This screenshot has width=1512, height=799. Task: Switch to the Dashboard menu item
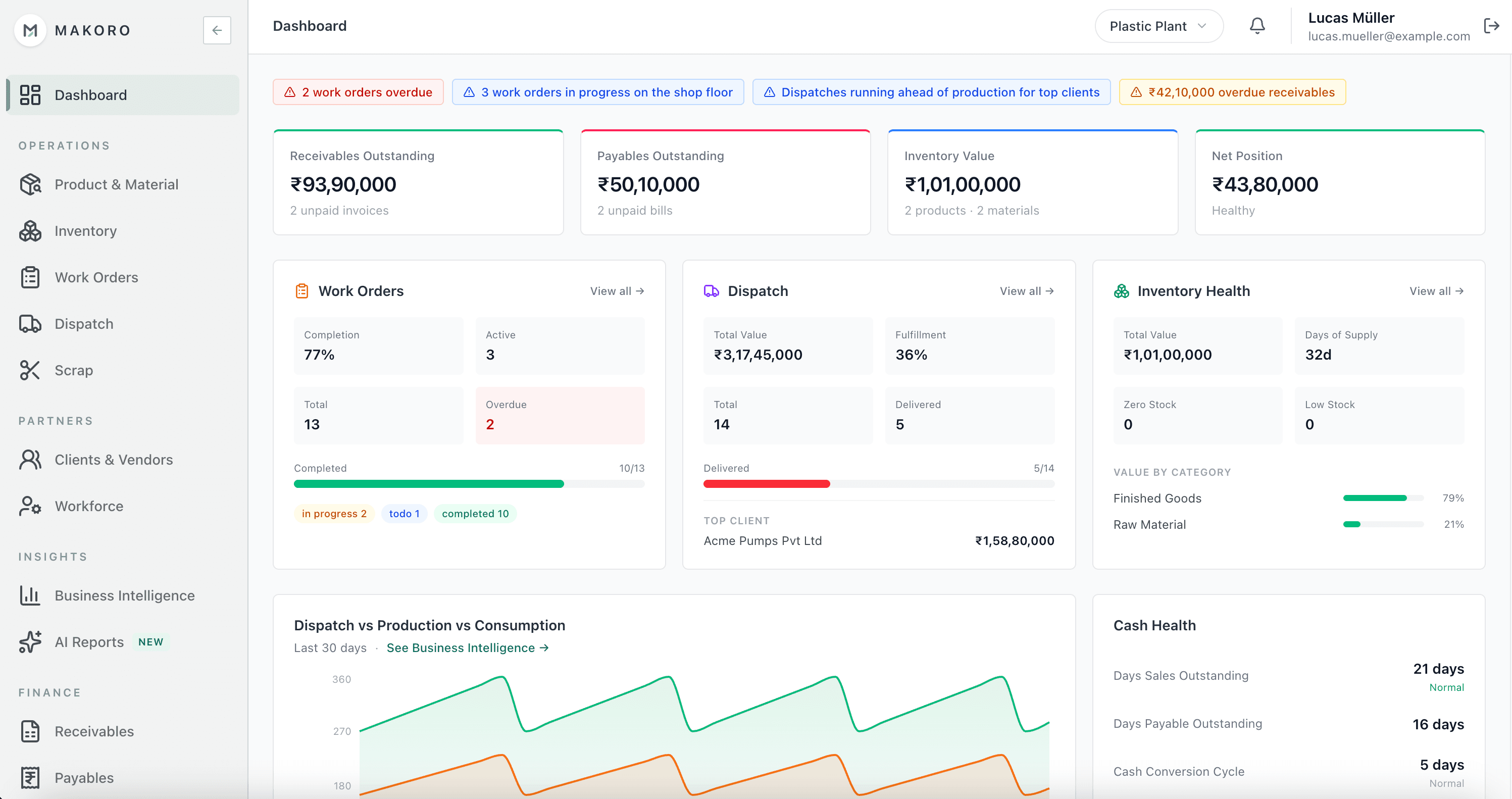point(91,94)
